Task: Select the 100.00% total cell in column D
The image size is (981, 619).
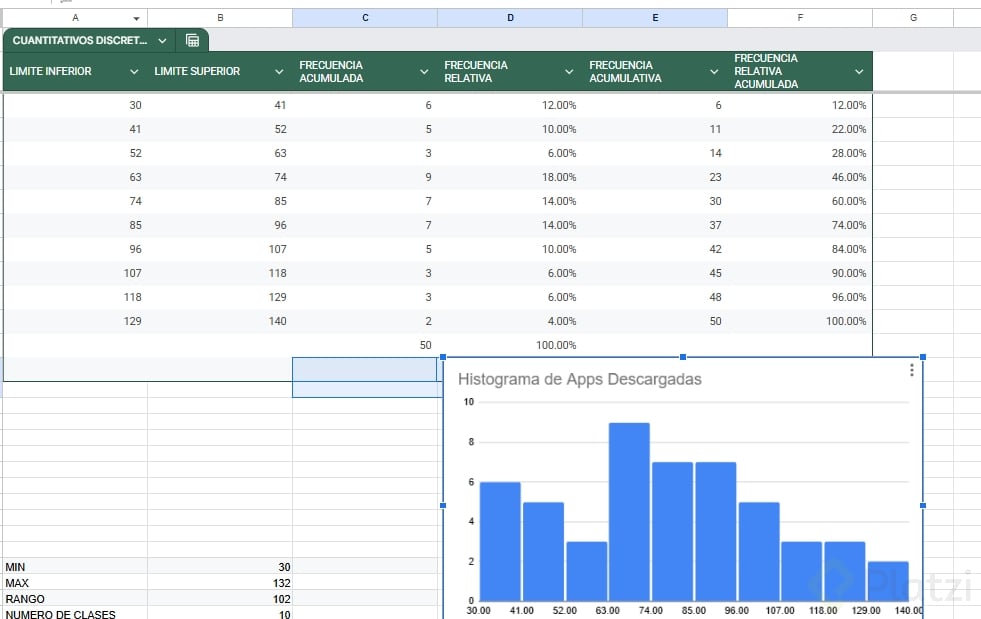Action: [510, 345]
